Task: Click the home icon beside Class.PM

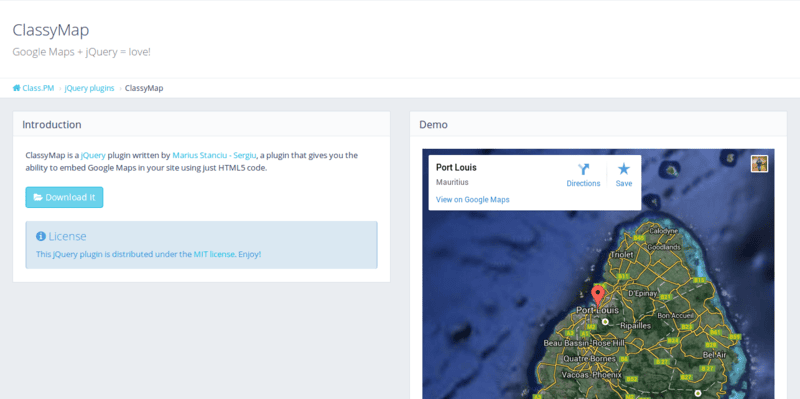Action: click(16, 88)
